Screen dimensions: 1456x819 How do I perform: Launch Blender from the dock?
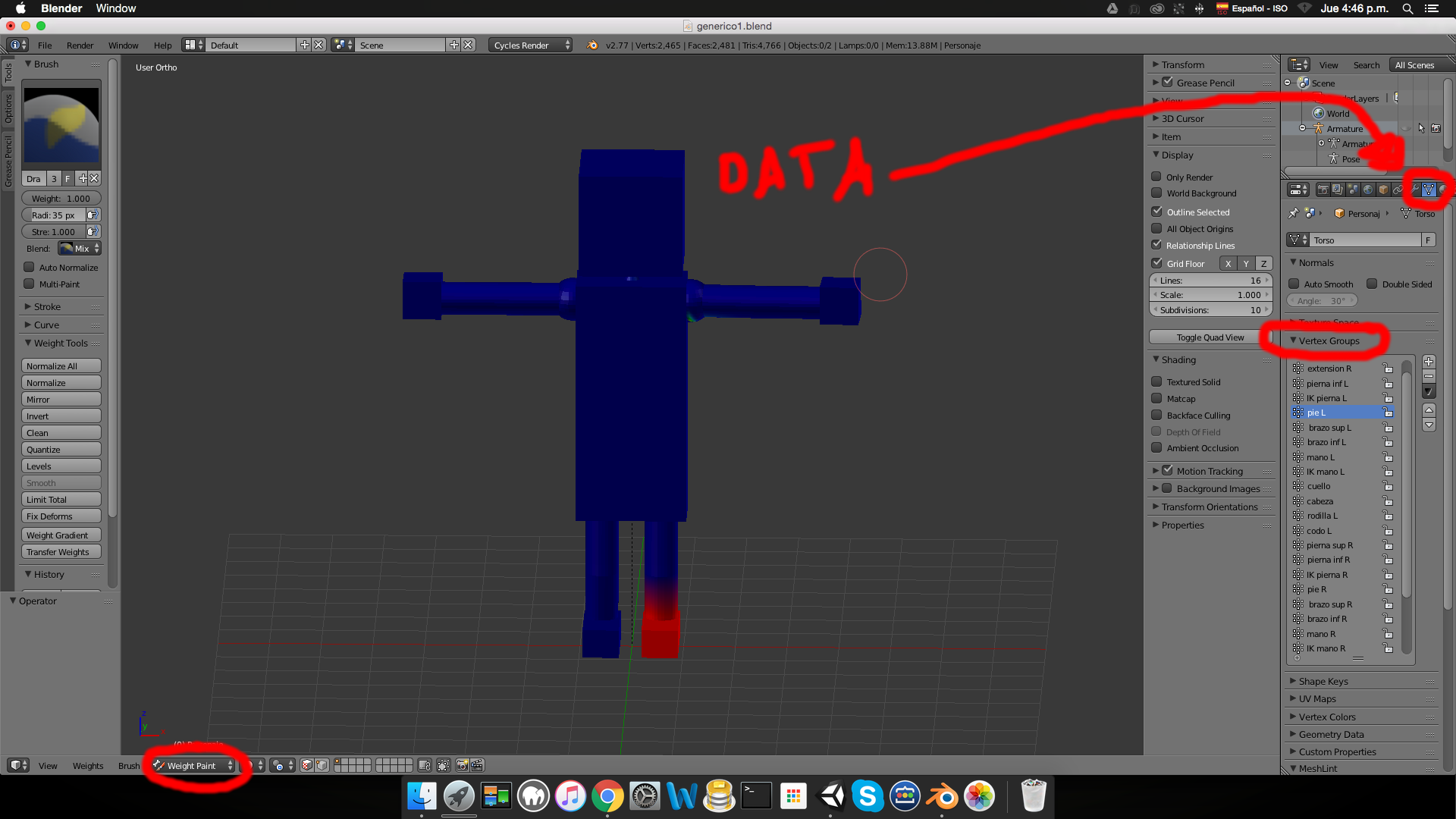coord(943,796)
